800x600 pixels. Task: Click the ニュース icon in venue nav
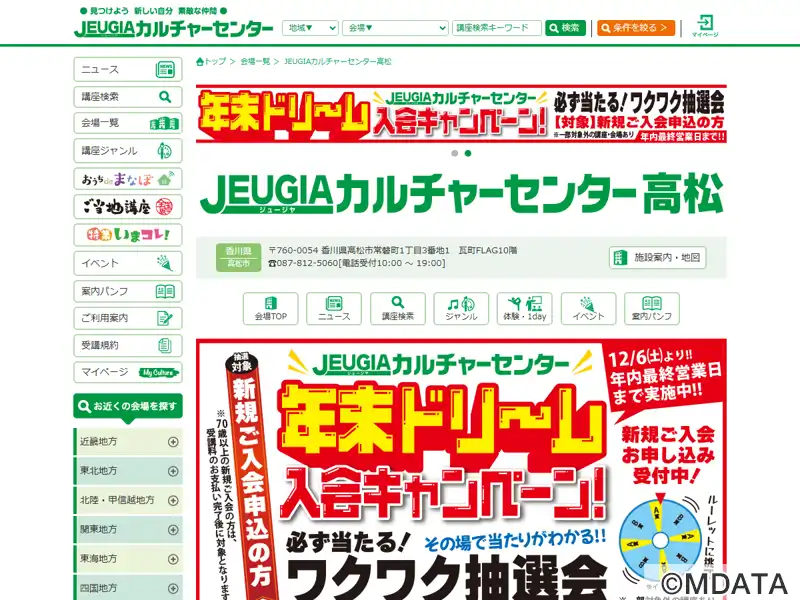coord(334,309)
